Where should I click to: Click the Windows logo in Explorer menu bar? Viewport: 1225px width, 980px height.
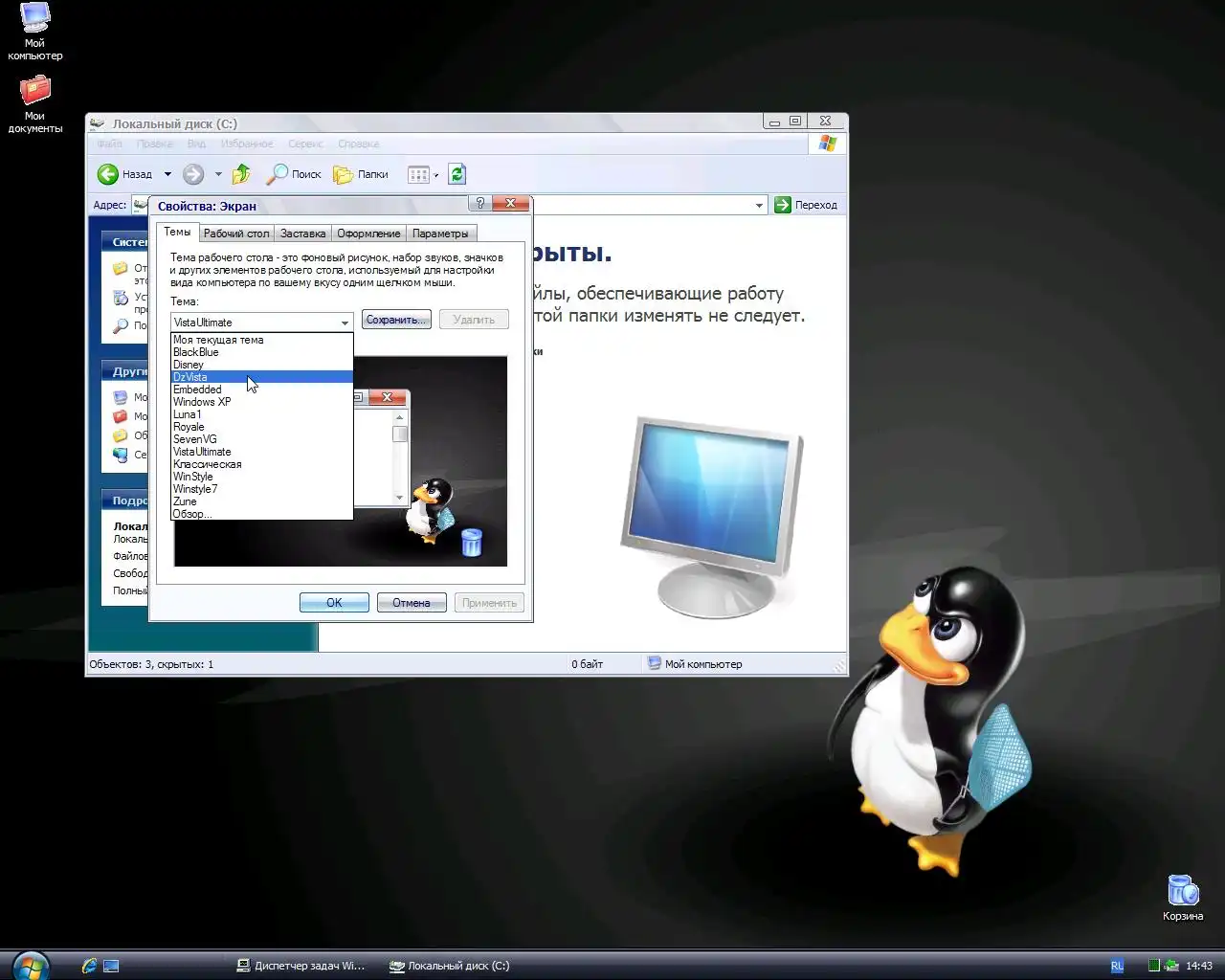[x=828, y=144]
